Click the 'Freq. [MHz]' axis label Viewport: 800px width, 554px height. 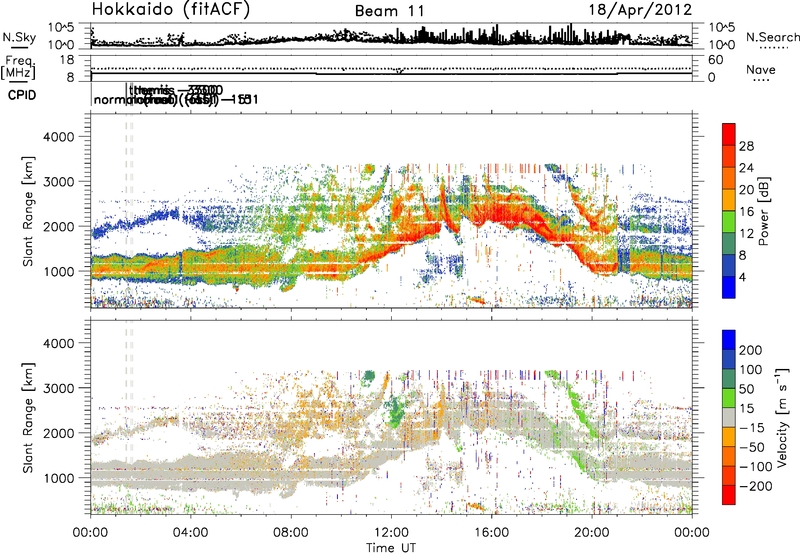[x=19, y=68]
